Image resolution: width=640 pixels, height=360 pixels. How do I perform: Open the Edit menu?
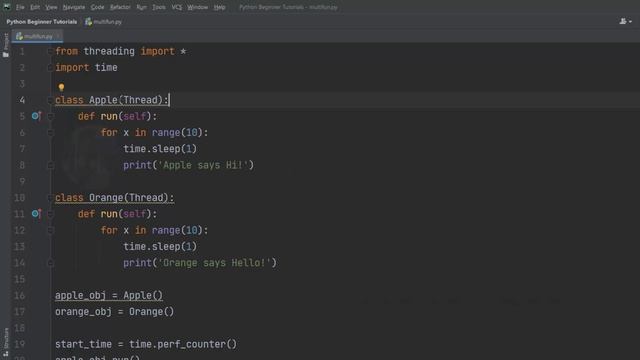click(35, 7)
